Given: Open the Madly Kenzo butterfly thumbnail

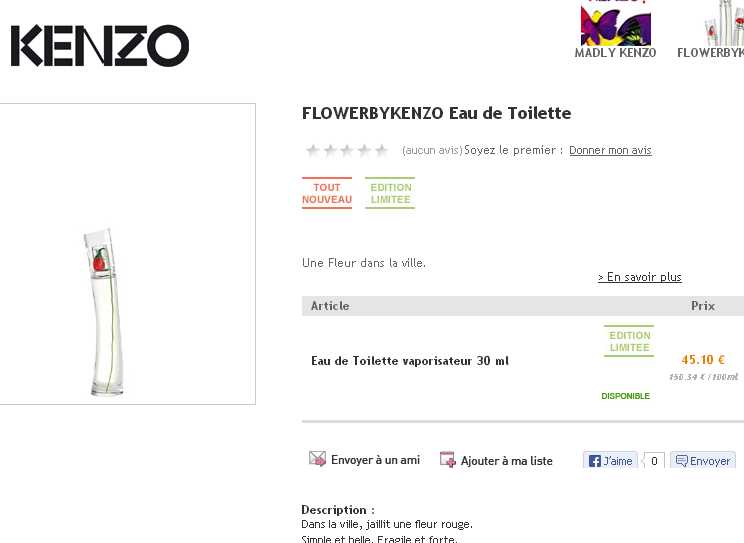Looking at the screenshot, I should (x=615, y=23).
